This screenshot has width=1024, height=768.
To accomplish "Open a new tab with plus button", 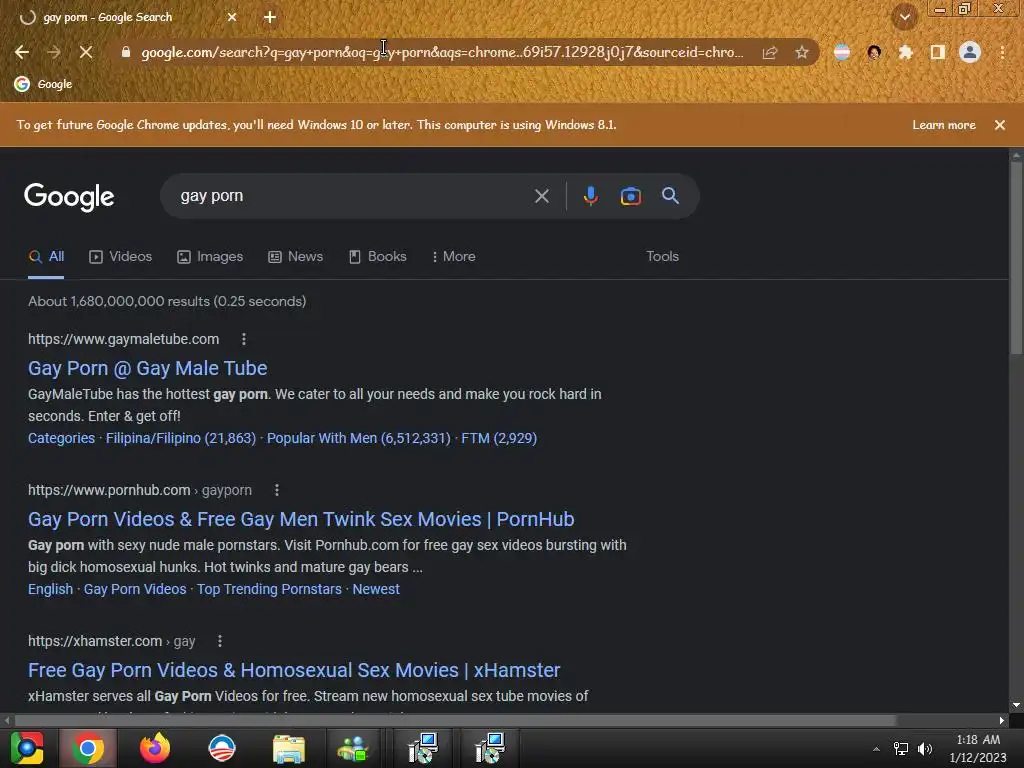I will click(270, 17).
